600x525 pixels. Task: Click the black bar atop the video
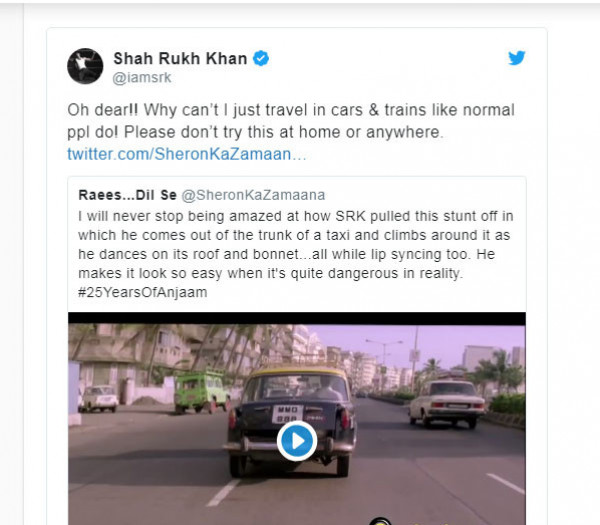tap(296, 319)
